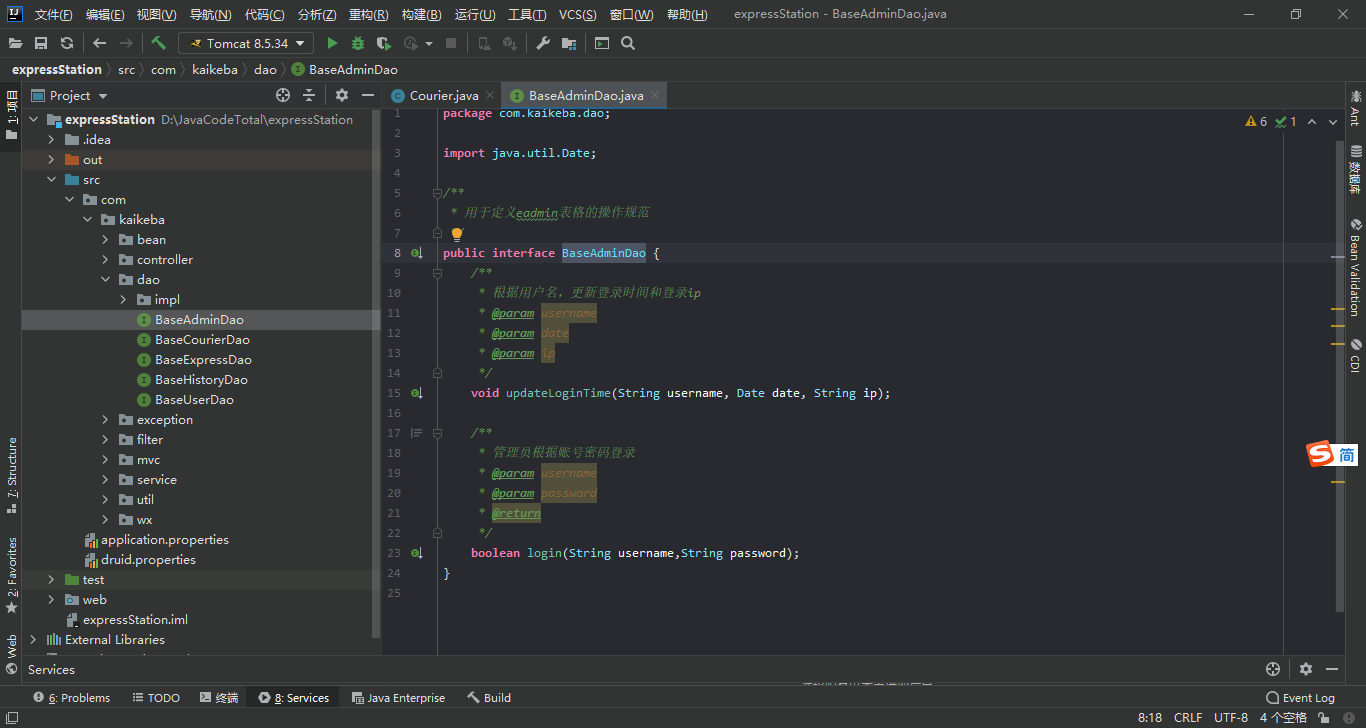Open the Search Everywhere magnifier icon
This screenshot has width=1366, height=728.
pyautogui.click(x=628, y=43)
